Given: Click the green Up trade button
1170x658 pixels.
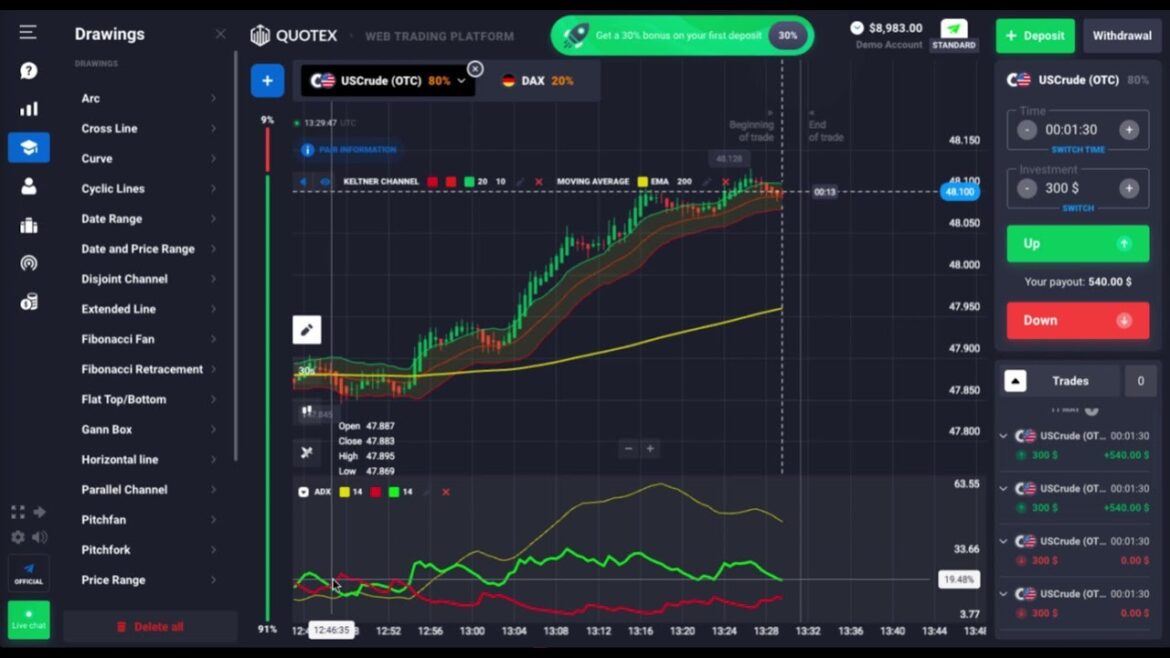Looking at the screenshot, I should (x=1077, y=243).
